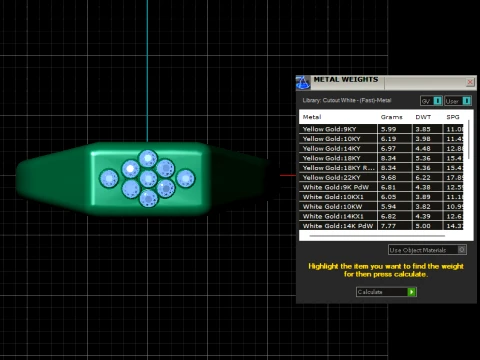Click the 6.22 DWT value
This screenshot has width=480, height=360.
click(423, 178)
